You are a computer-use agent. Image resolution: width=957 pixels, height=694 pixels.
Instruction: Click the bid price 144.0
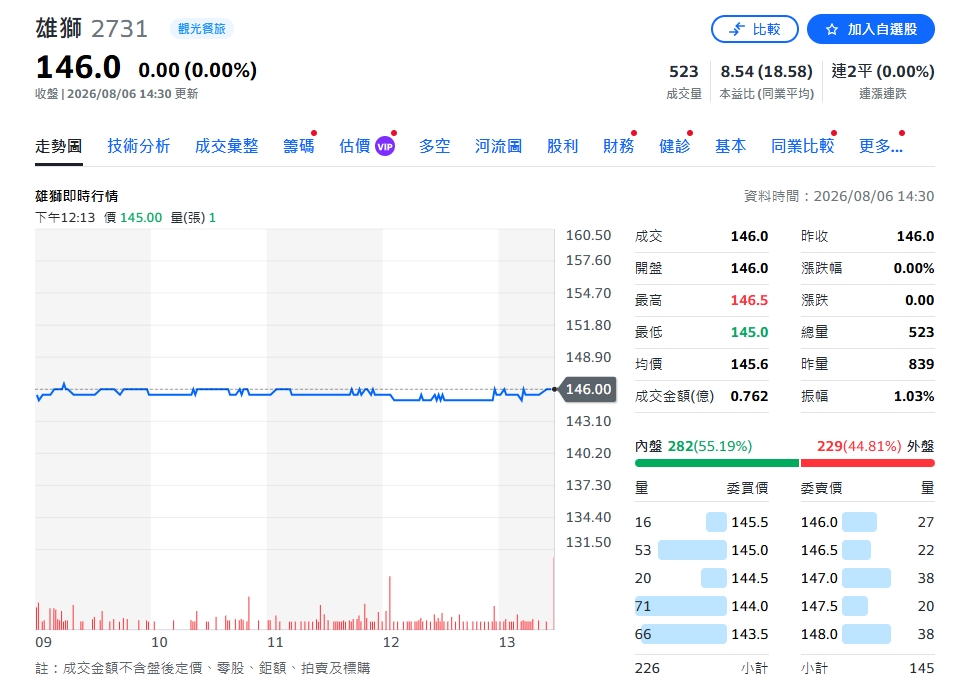coord(749,606)
